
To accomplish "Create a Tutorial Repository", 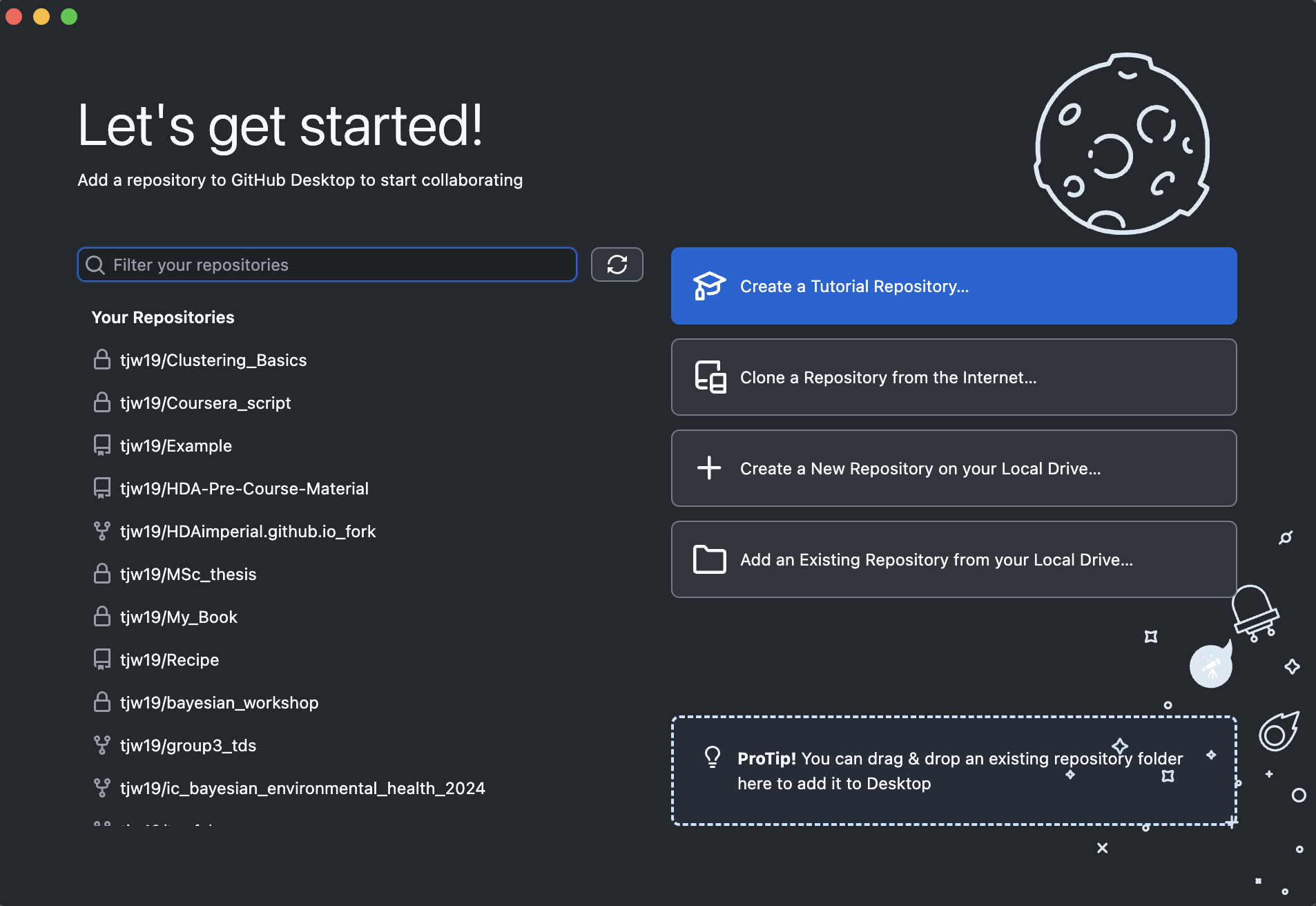I will pos(954,286).
